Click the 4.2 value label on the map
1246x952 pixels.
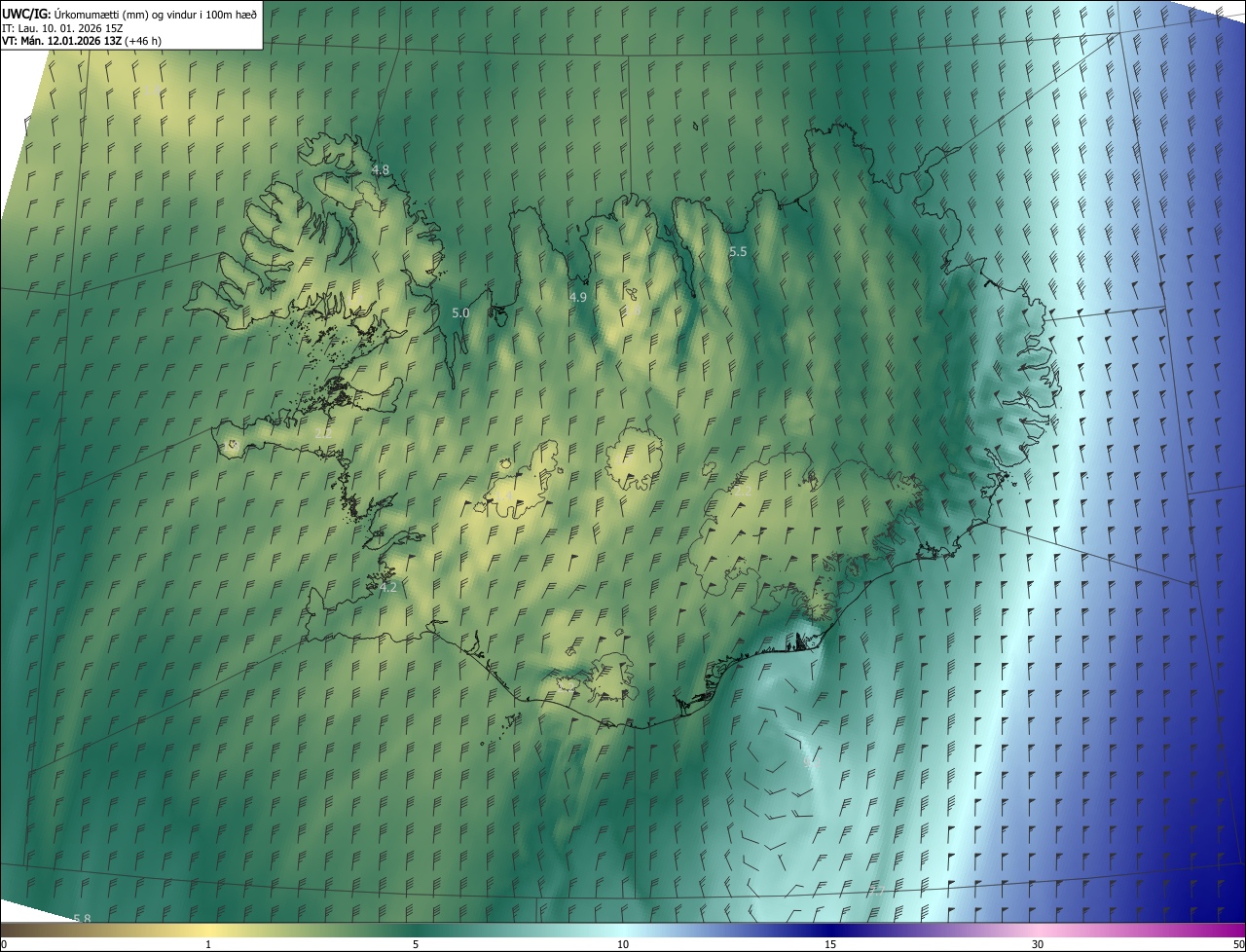(387, 587)
